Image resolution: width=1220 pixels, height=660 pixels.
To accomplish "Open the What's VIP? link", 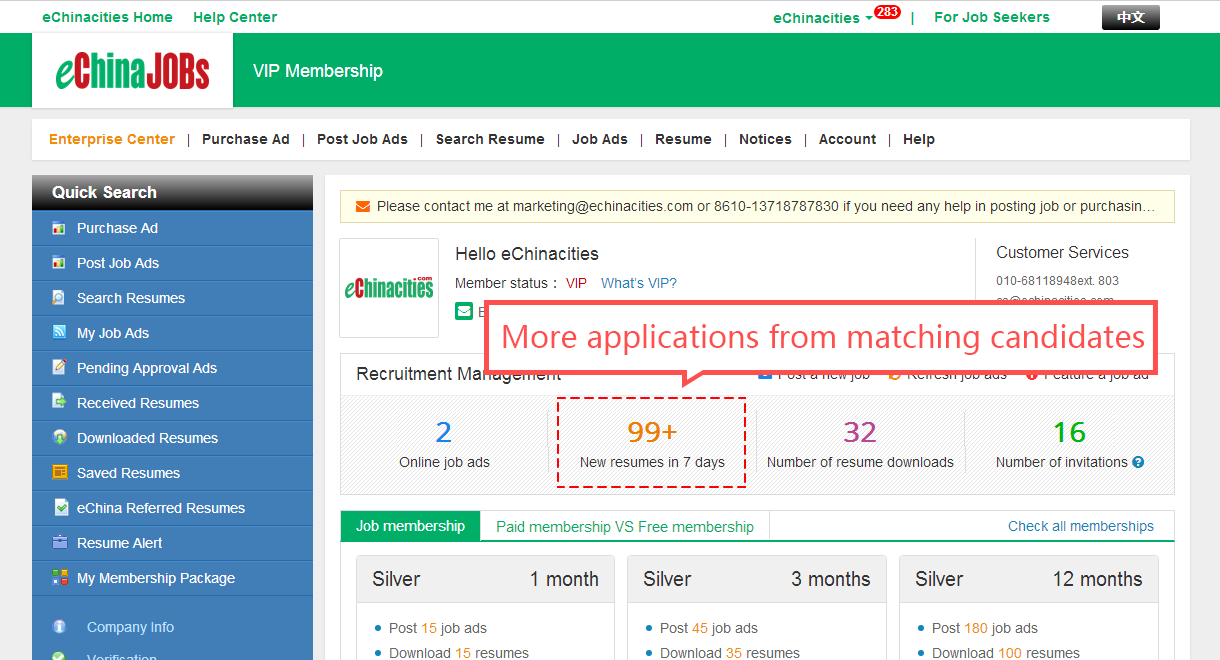I will [638, 283].
